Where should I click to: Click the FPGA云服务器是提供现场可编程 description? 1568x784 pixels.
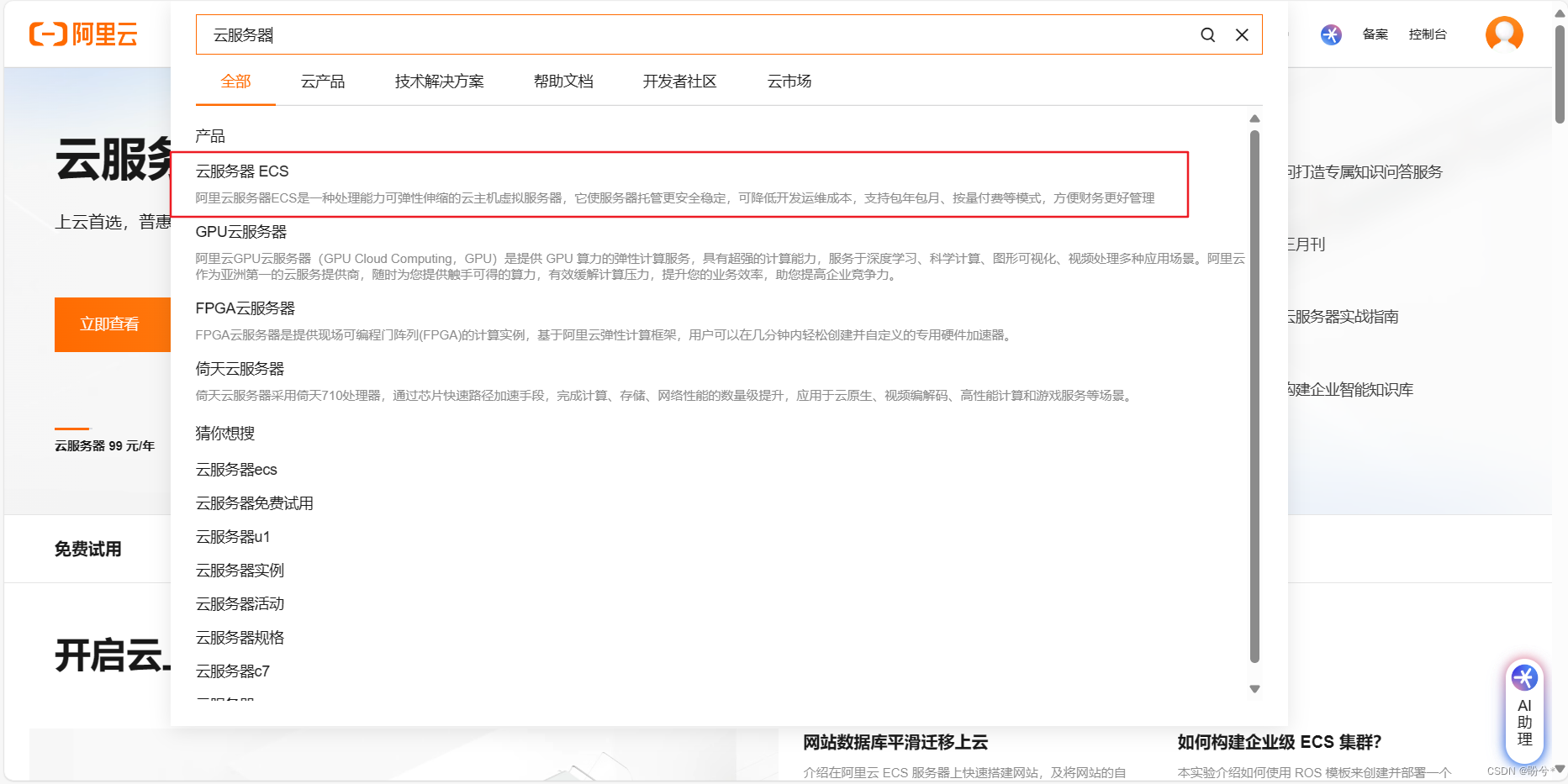pos(604,335)
